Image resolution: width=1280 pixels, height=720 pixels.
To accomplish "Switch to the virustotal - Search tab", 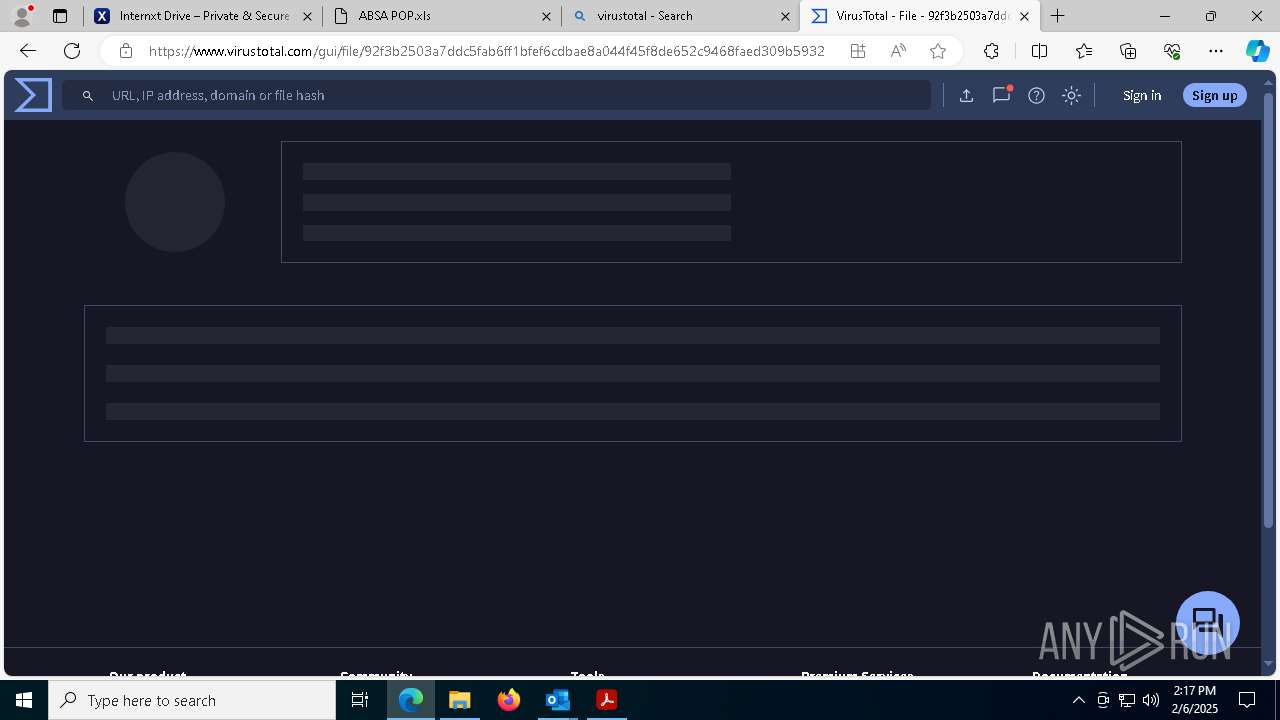I will point(680,16).
